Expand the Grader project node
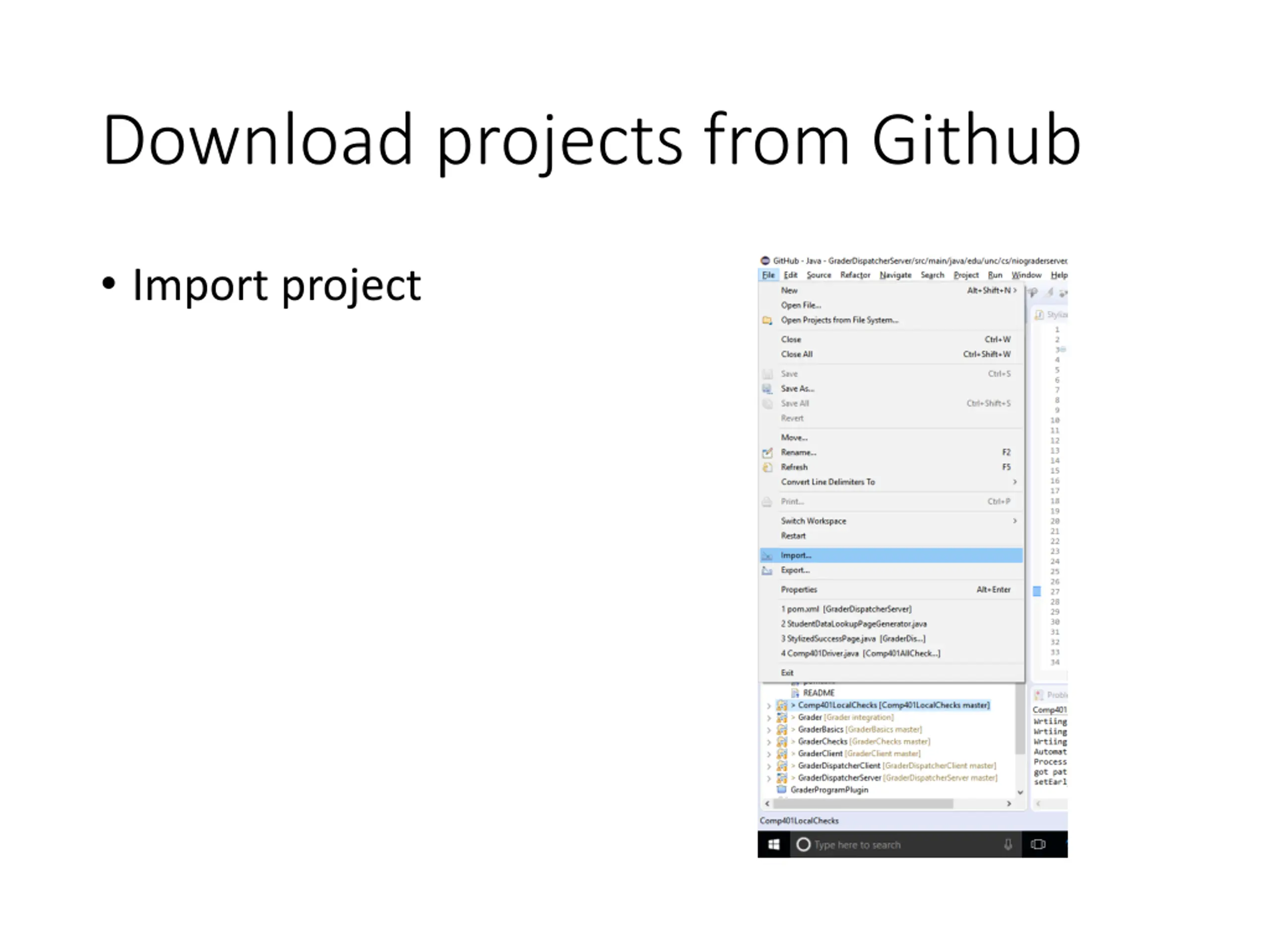Viewport: 1270px width, 952px height. [x=769, y=718]
